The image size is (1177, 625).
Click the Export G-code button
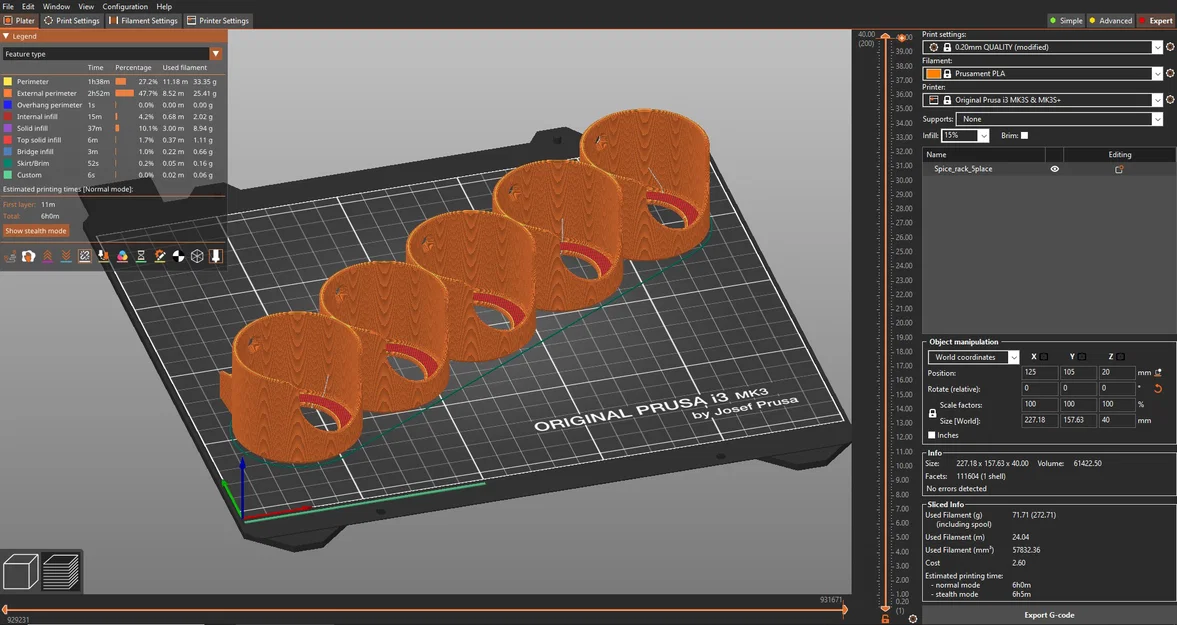[x=1049, y=615]
